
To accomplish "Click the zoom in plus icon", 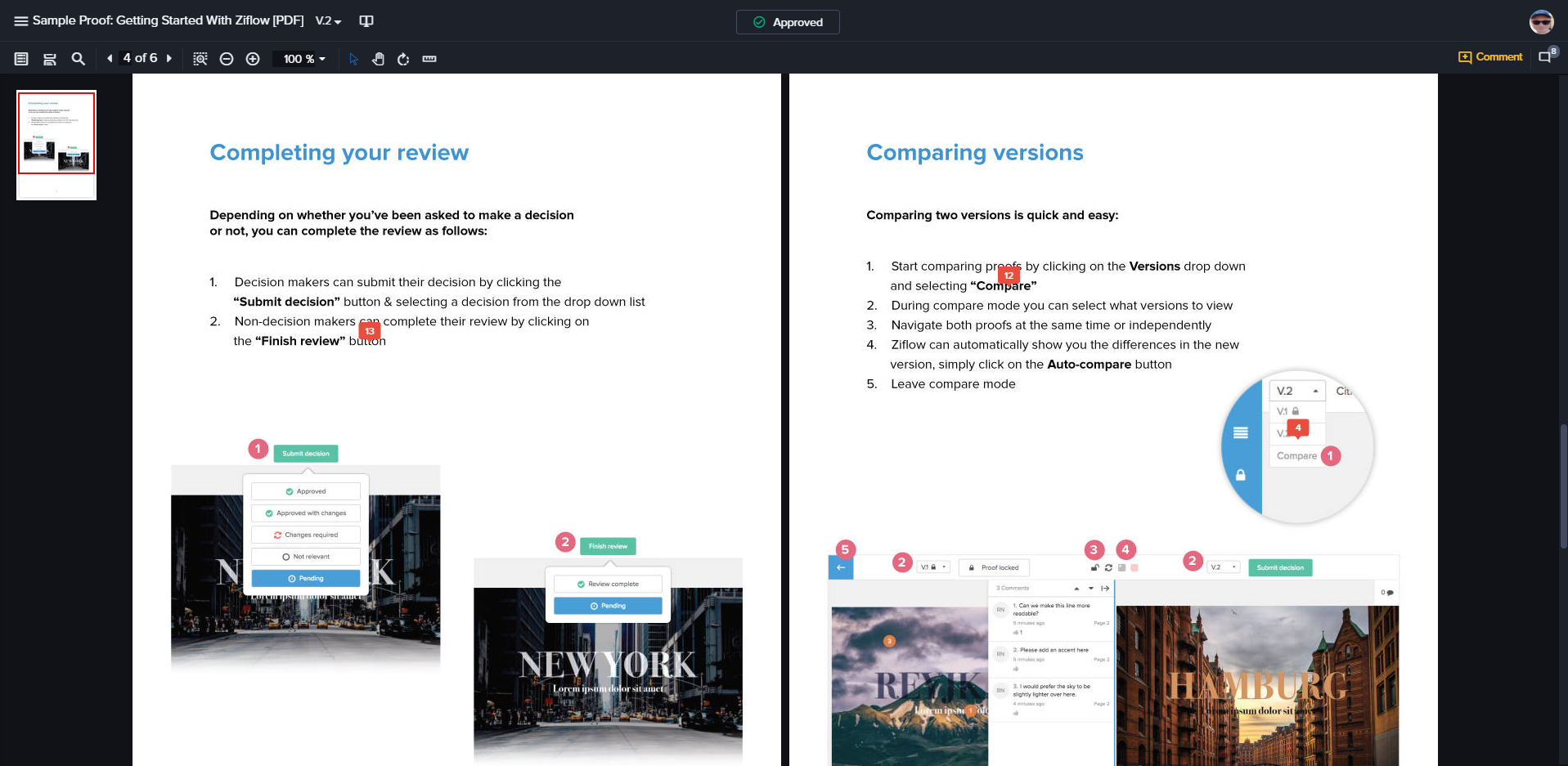I will click(253, 59).
